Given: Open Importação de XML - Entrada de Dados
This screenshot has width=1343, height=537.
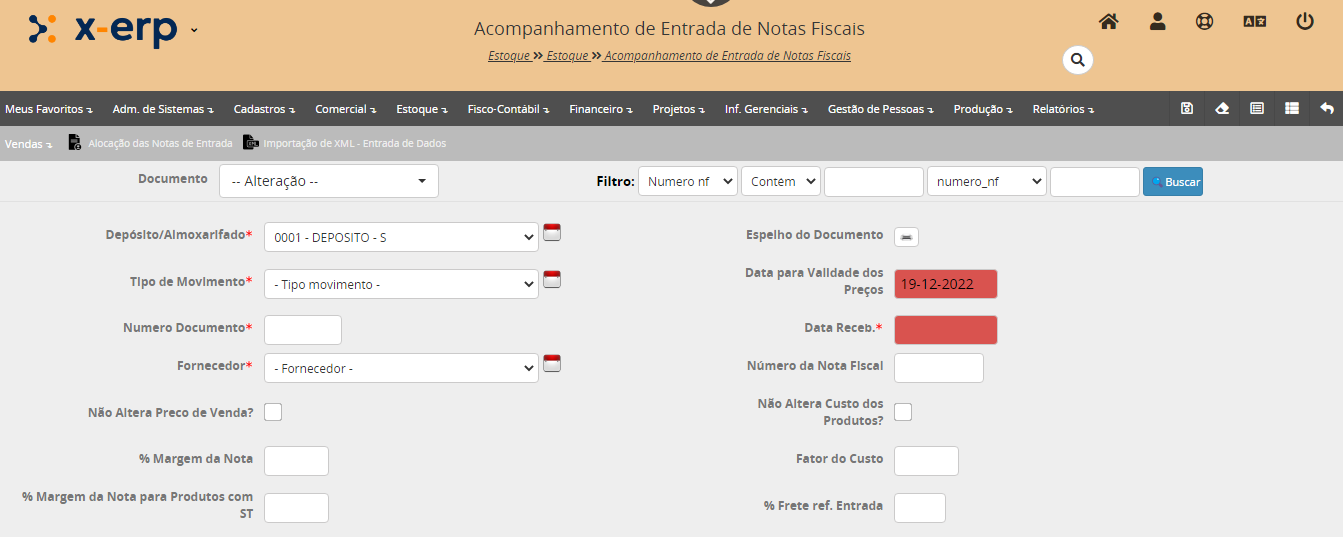Looking at the screenshot, I should 345,143.
